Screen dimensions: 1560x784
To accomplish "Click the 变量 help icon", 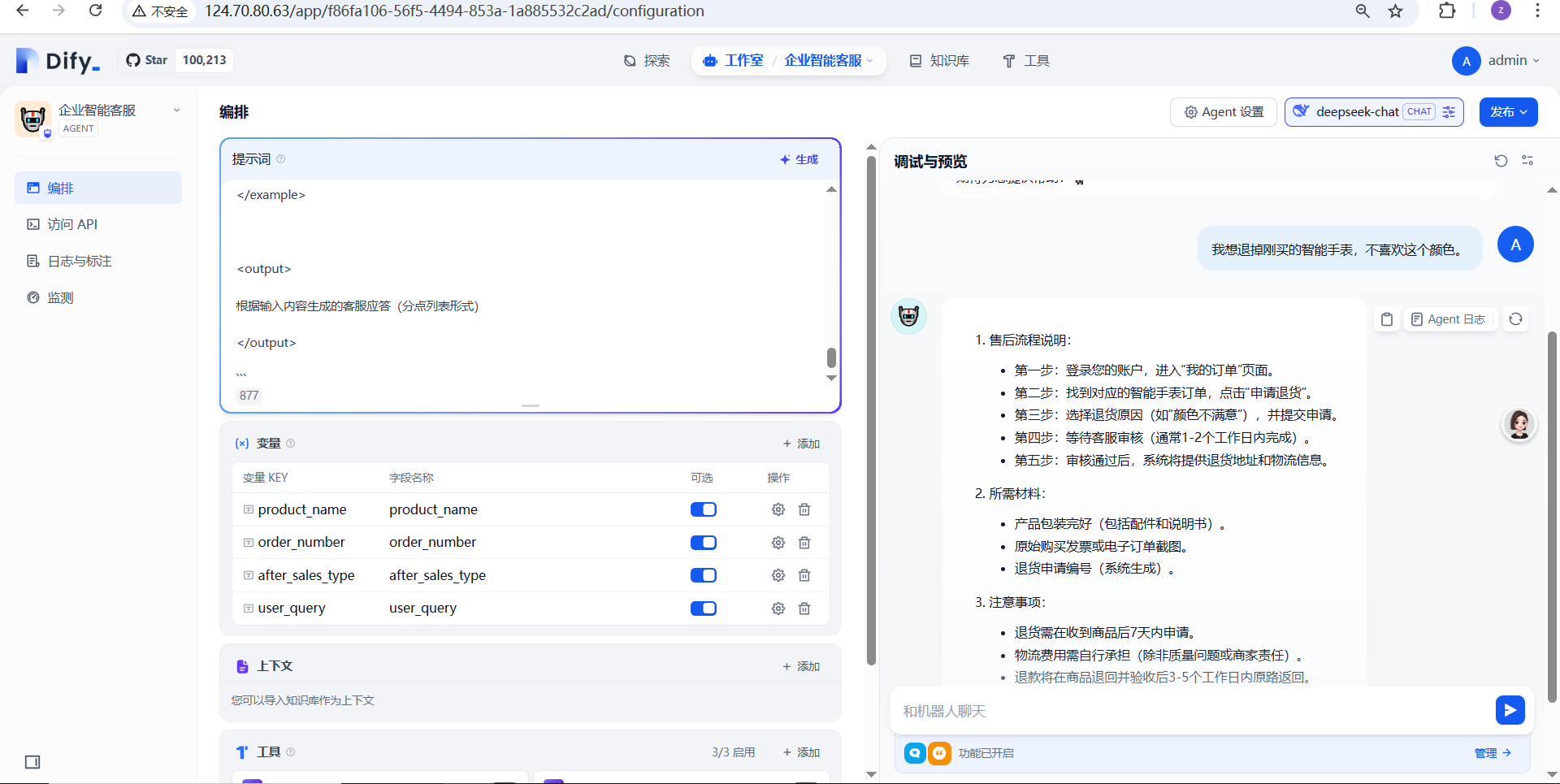I will [x=290, y=444].
